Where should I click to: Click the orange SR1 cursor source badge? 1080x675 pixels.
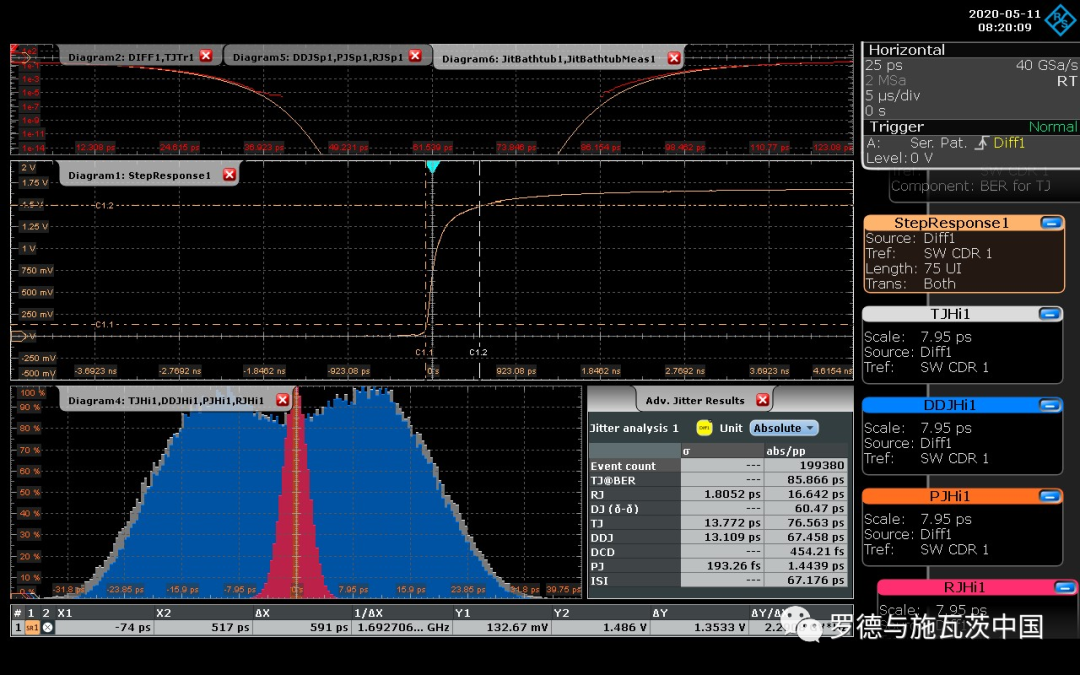31,628
